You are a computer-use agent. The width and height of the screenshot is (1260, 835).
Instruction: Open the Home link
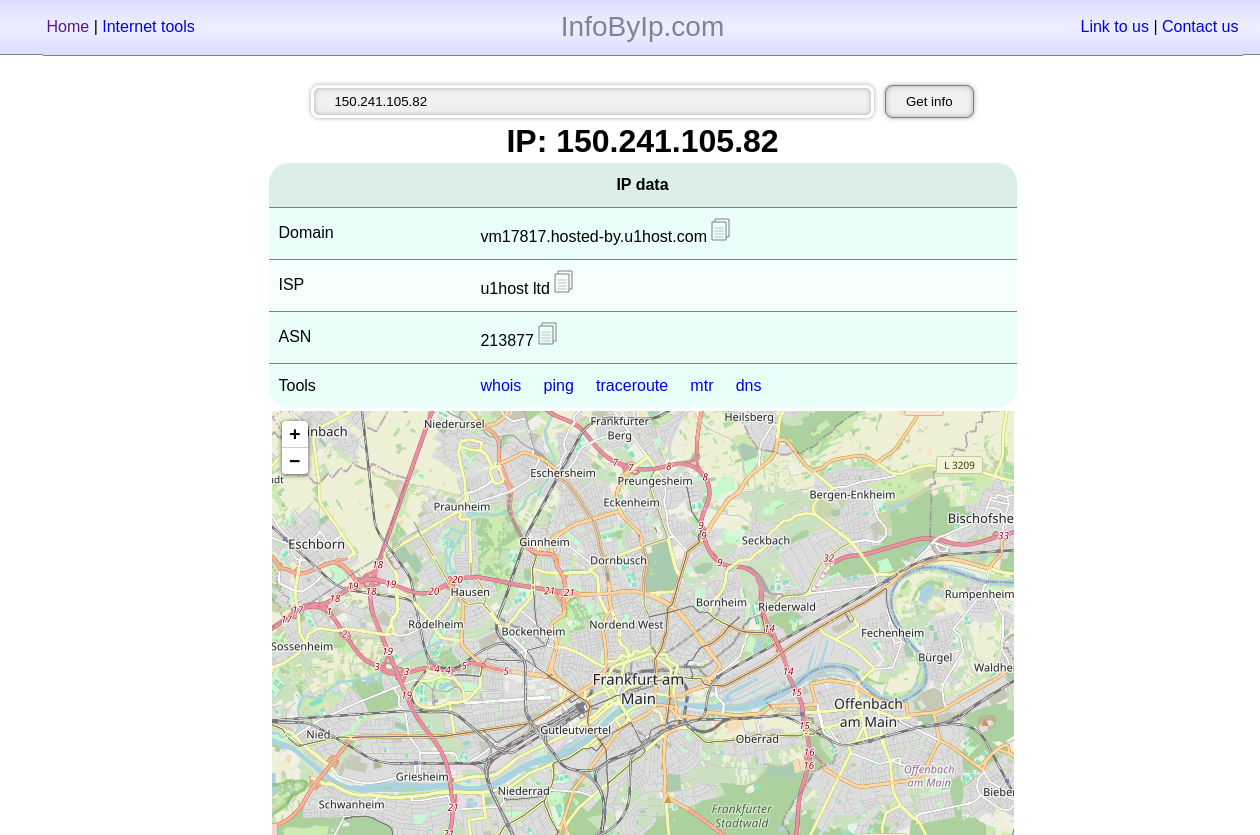[x=67, y=27]
